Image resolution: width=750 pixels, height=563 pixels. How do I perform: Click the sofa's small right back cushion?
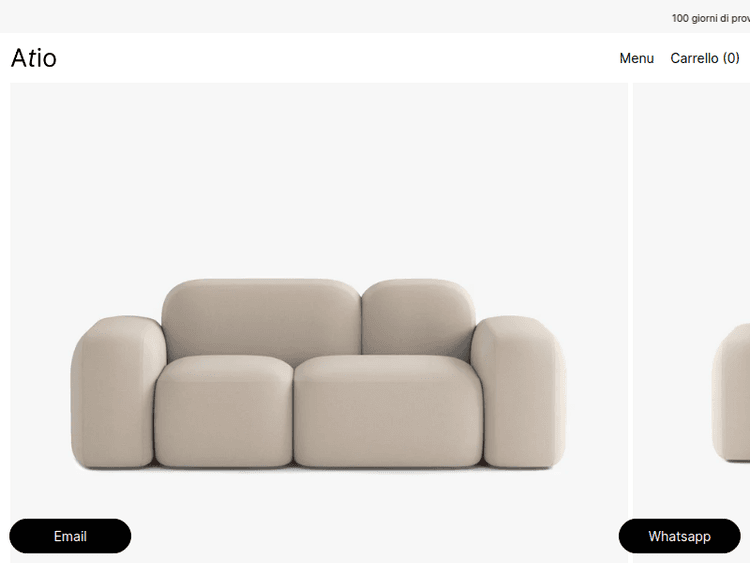point(418,318)
